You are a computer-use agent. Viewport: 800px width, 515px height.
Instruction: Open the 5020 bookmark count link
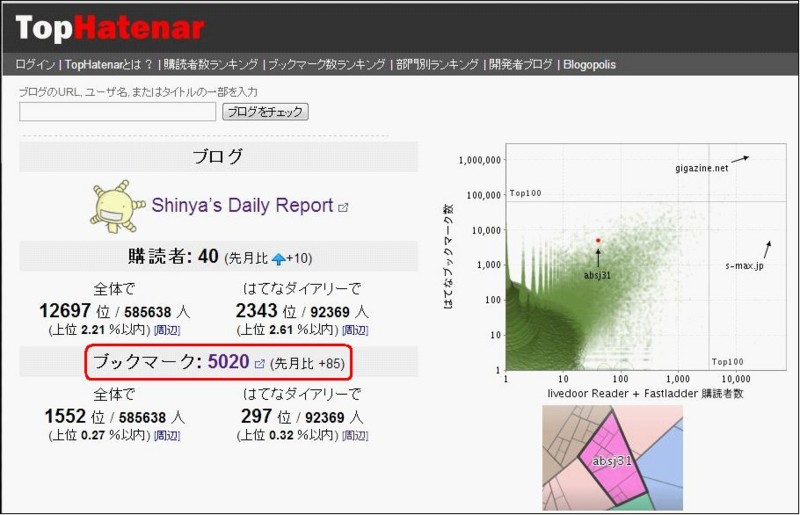tap(228, 362)
